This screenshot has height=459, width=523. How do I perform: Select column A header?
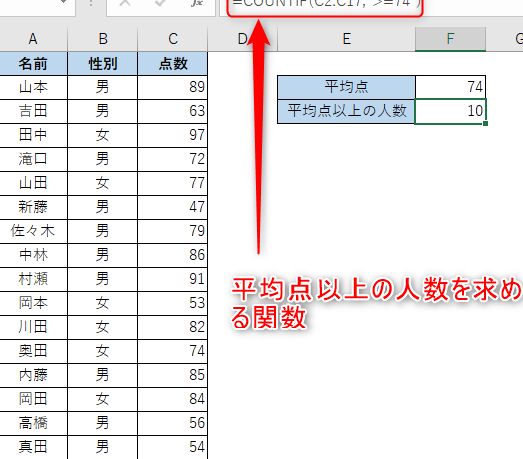tap(33, 39)
